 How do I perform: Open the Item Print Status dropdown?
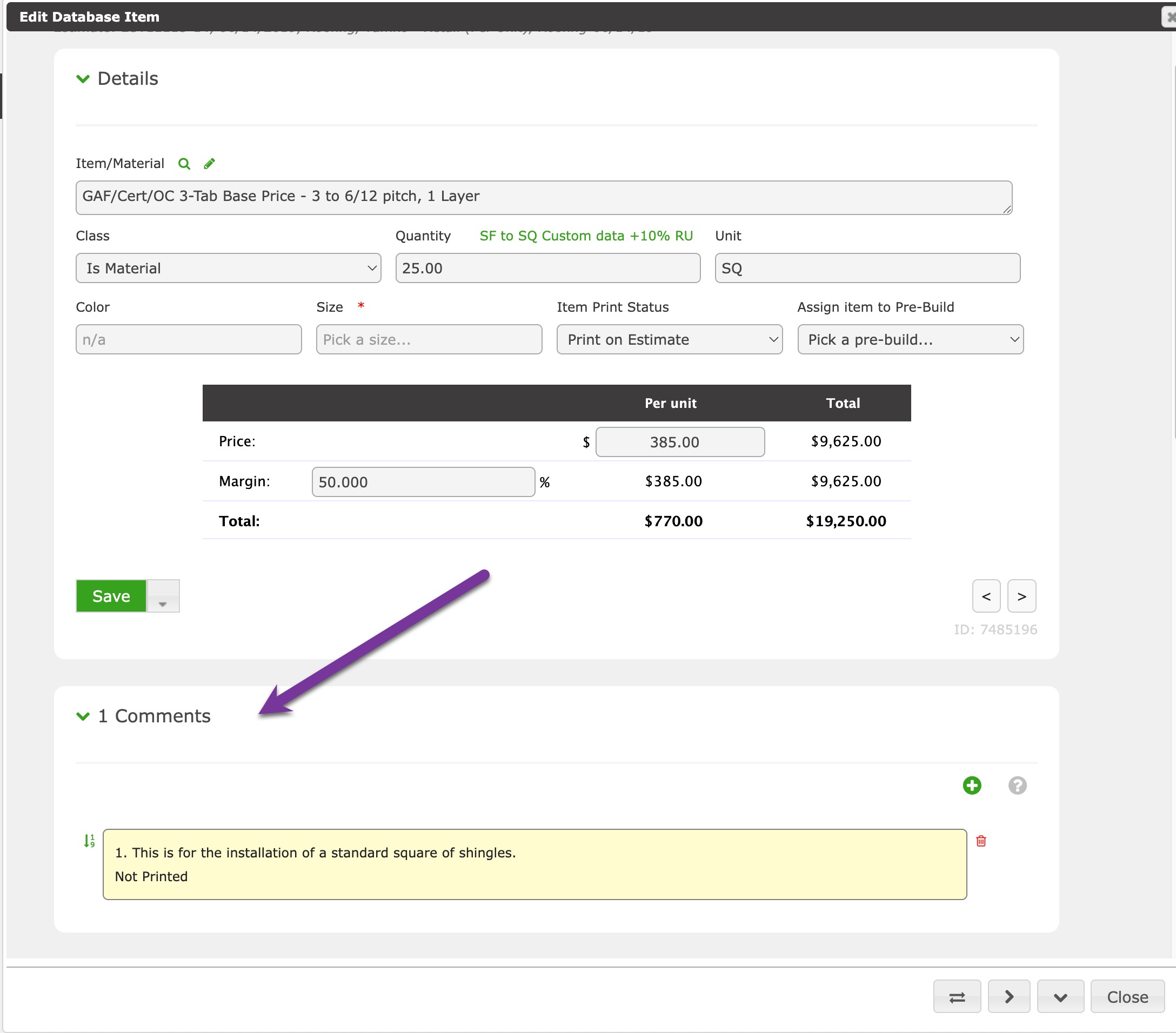(x=669, y=339)
